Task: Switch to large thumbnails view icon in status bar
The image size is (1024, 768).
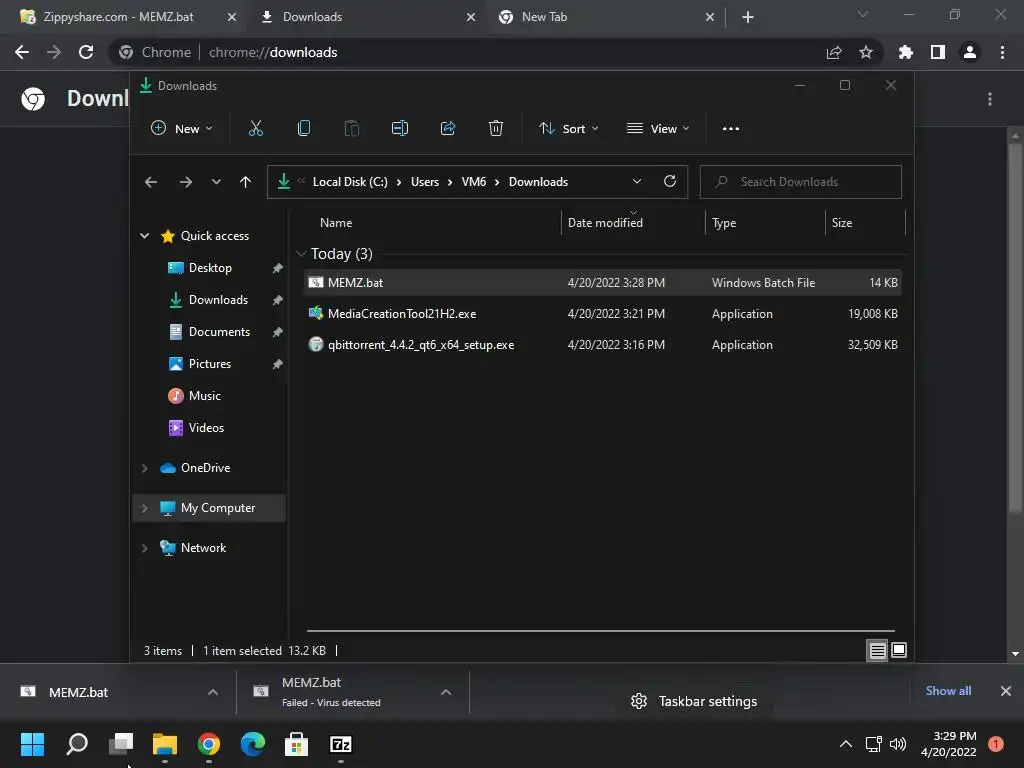Action: (899, 650)
